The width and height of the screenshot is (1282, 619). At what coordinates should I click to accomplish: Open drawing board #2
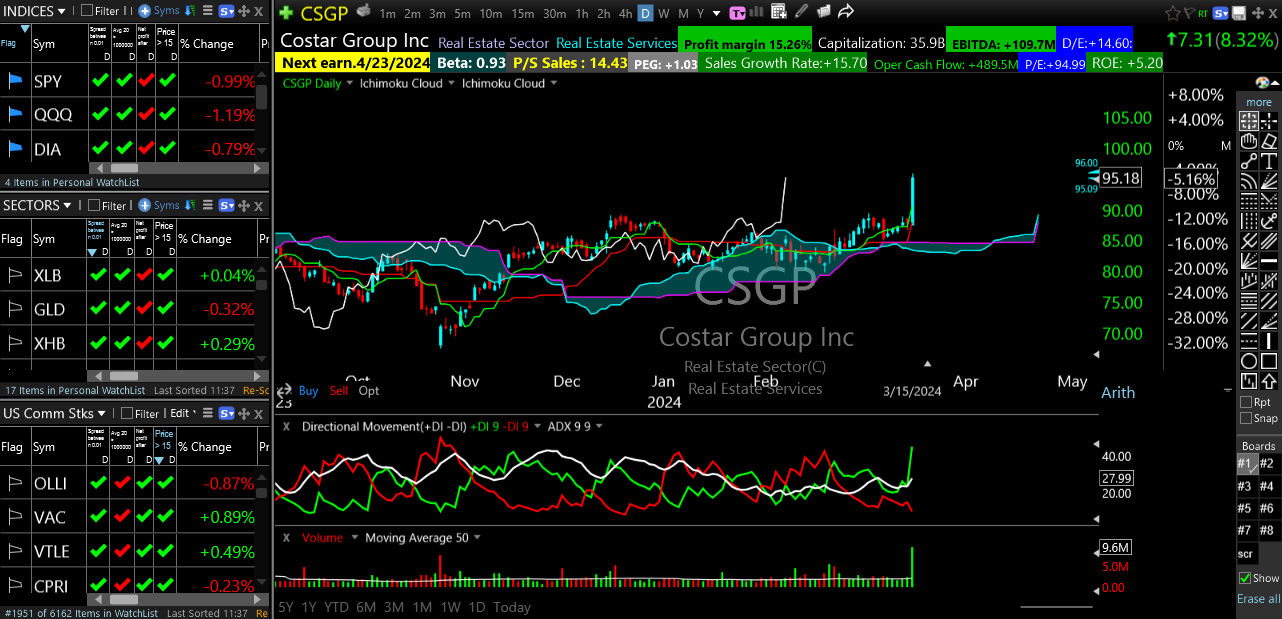click(x=1267, y=463)
